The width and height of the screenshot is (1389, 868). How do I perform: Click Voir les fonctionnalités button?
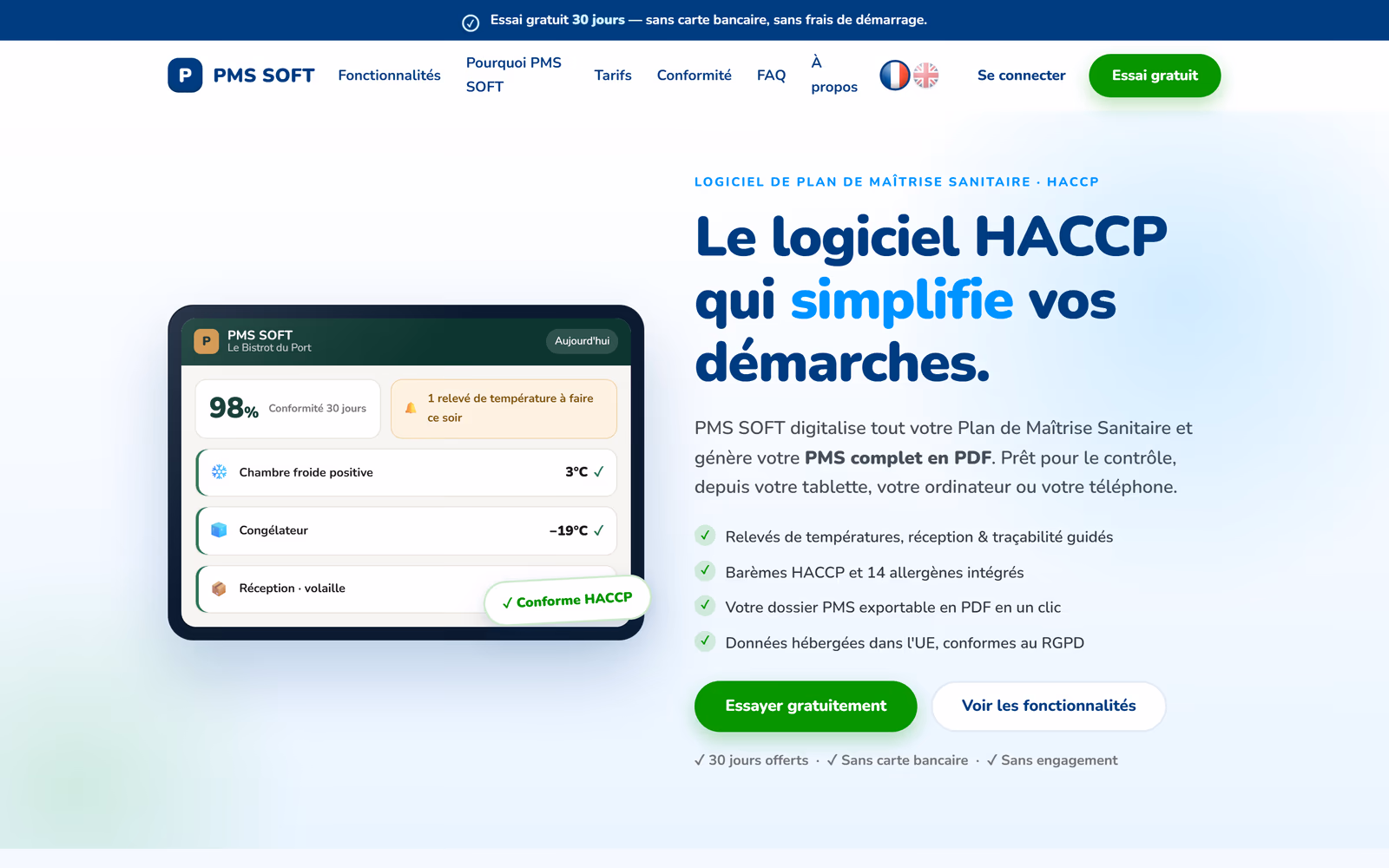1049,706
